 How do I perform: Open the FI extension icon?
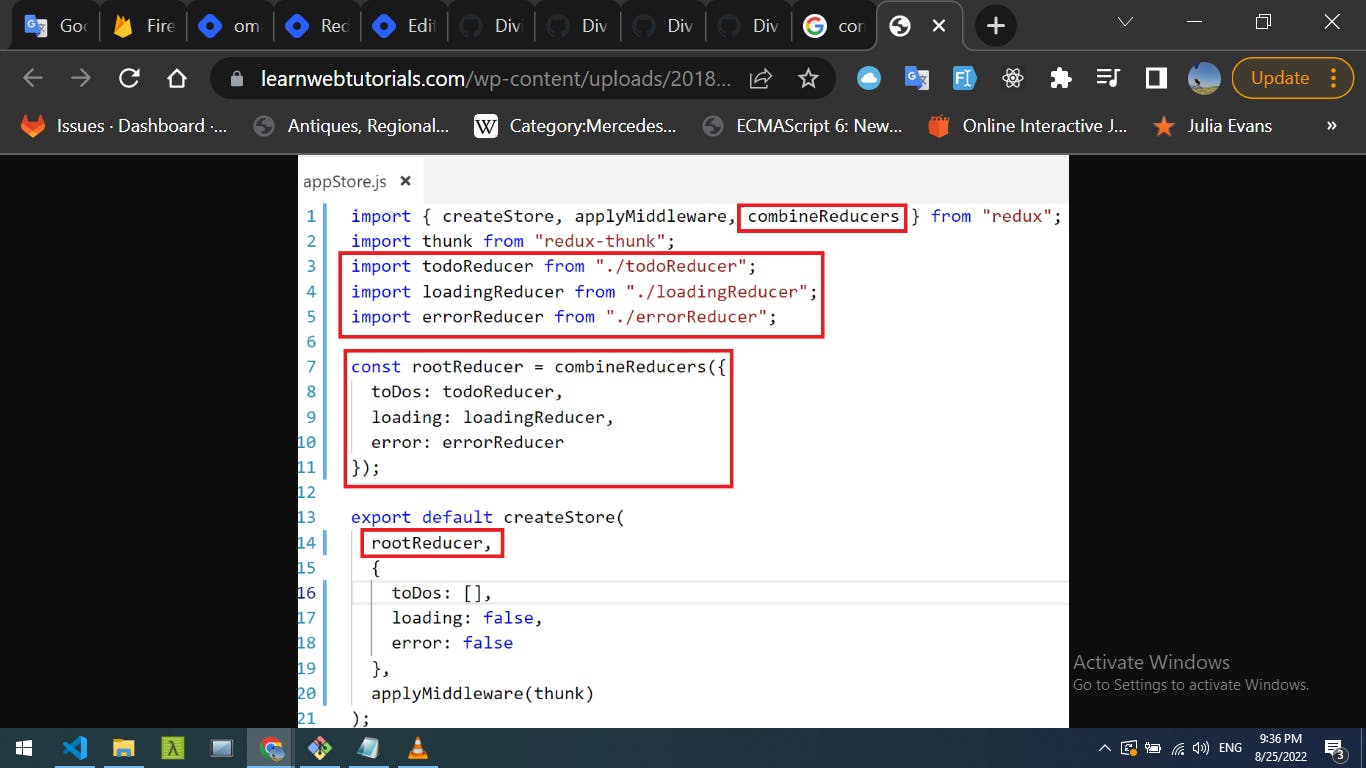(x=964, y=78)
